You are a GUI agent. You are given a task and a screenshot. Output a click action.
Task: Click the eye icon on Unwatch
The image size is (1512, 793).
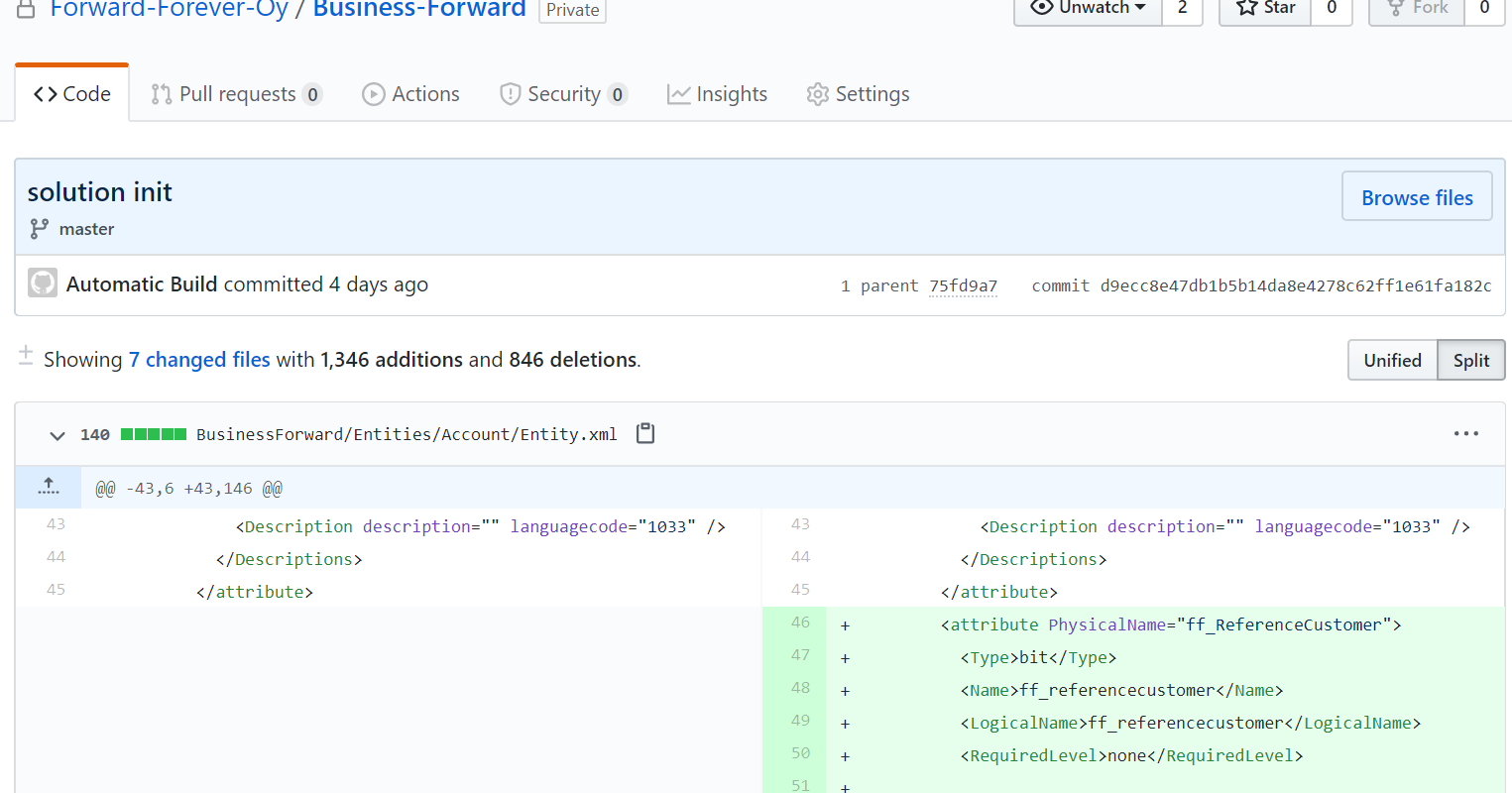click(x=1041, y=8)
